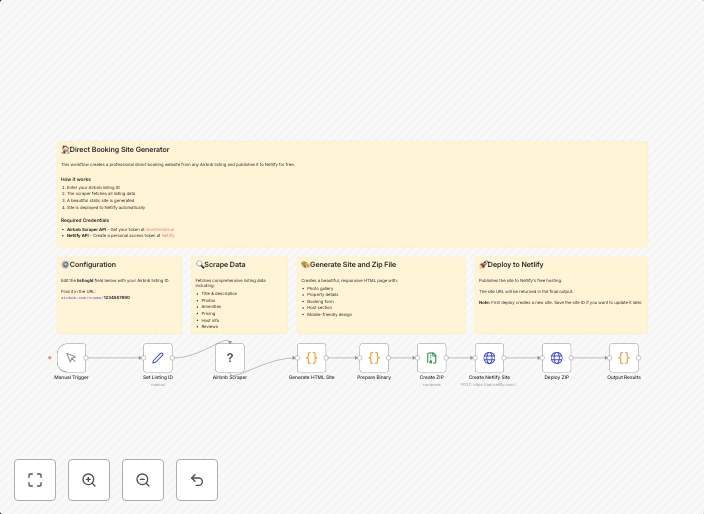Reset the canvas zoom with the undo arrow
The width and height of the screenshot is (704, 514).
click(x=197, y=480)
